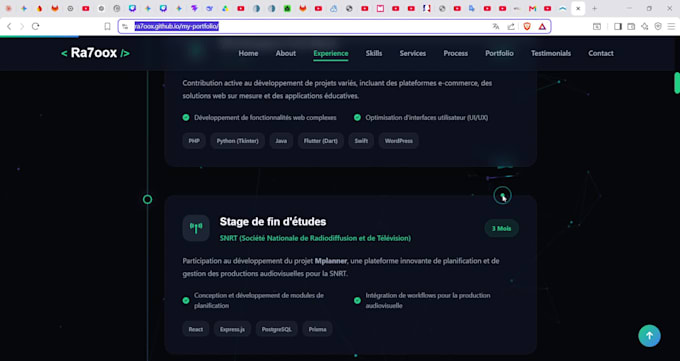Navigate to the Process section

456,53
